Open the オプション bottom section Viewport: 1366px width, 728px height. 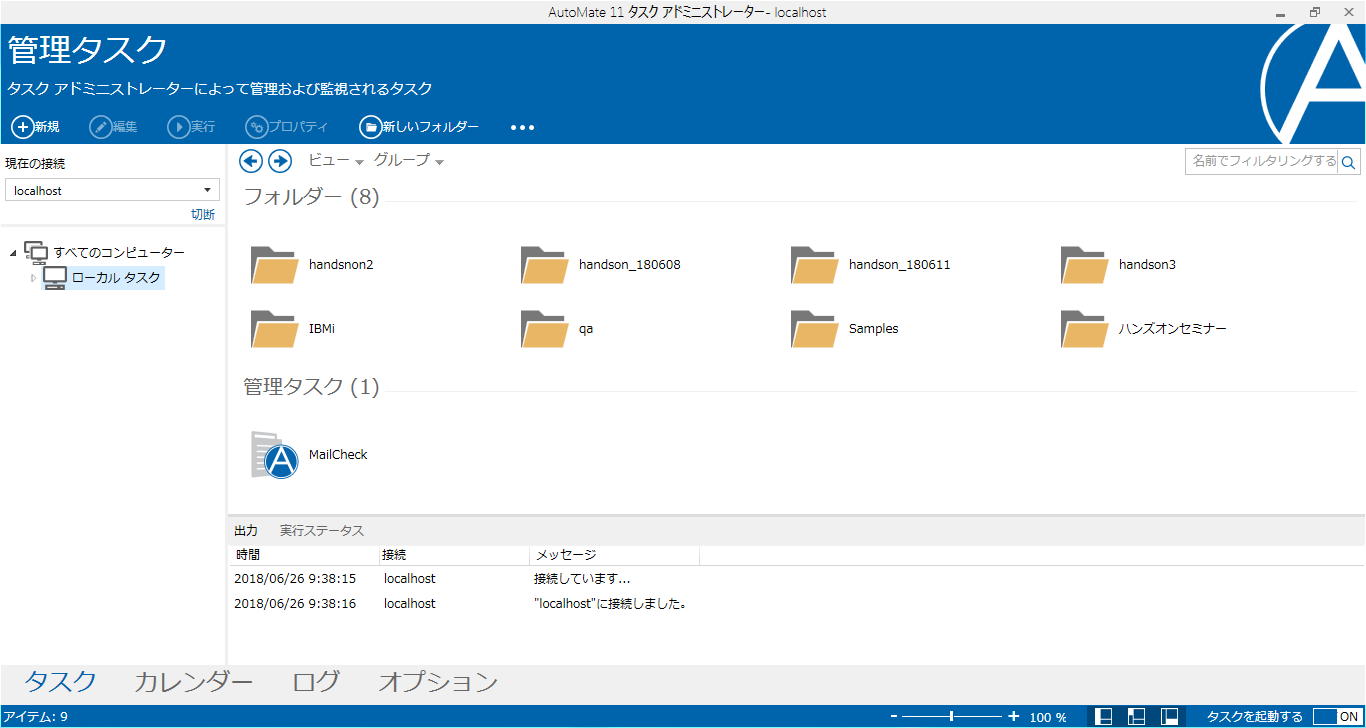(x=438, y=682)
